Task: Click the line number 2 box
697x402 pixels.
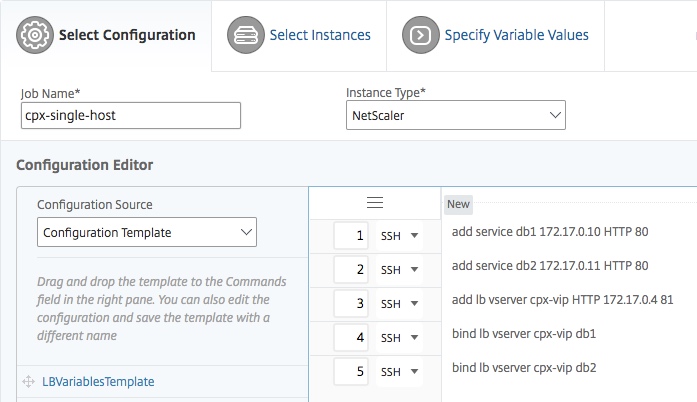Action: click(351, 269)
